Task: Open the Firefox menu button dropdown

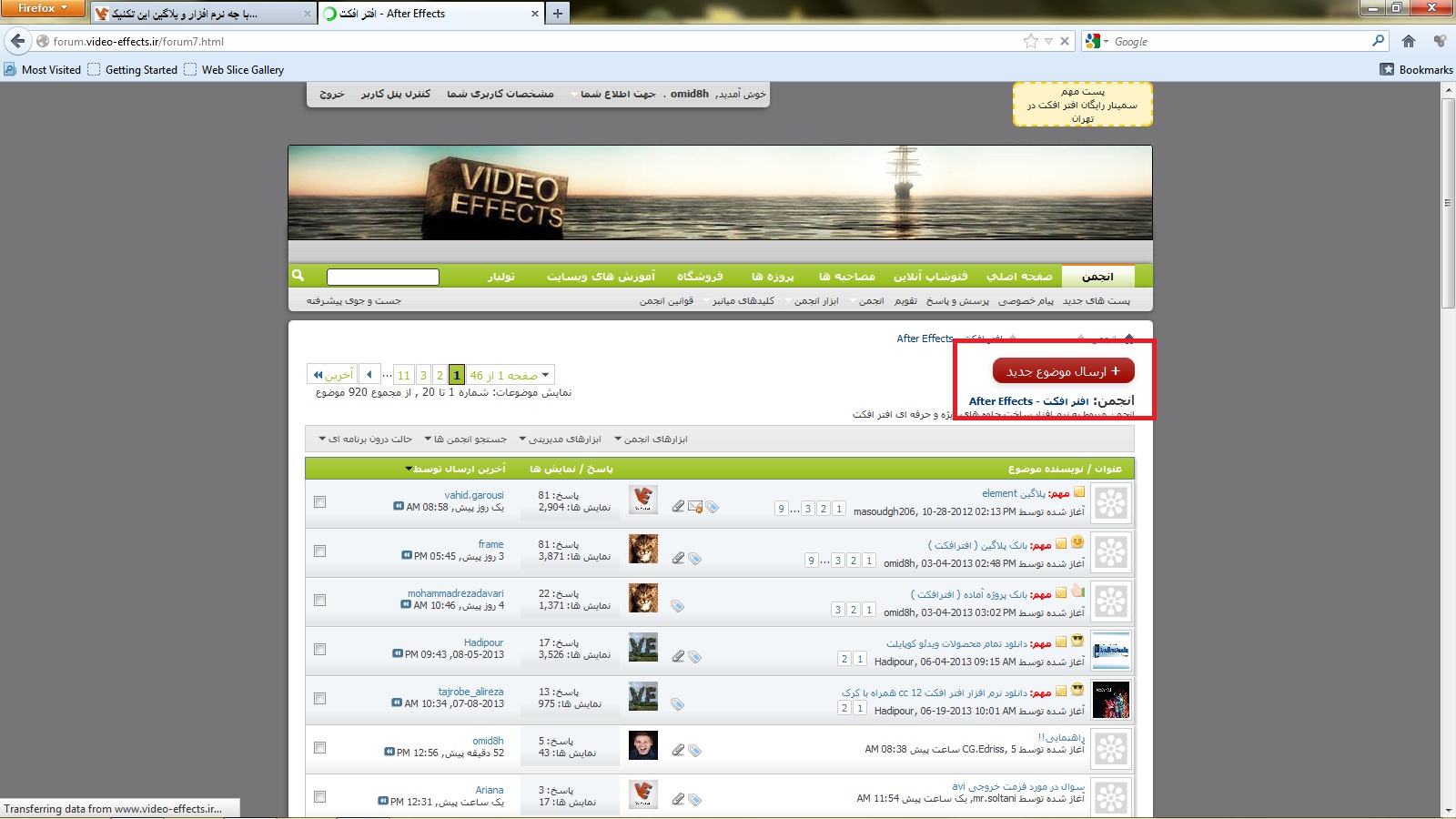Action: tap(42, 8)
